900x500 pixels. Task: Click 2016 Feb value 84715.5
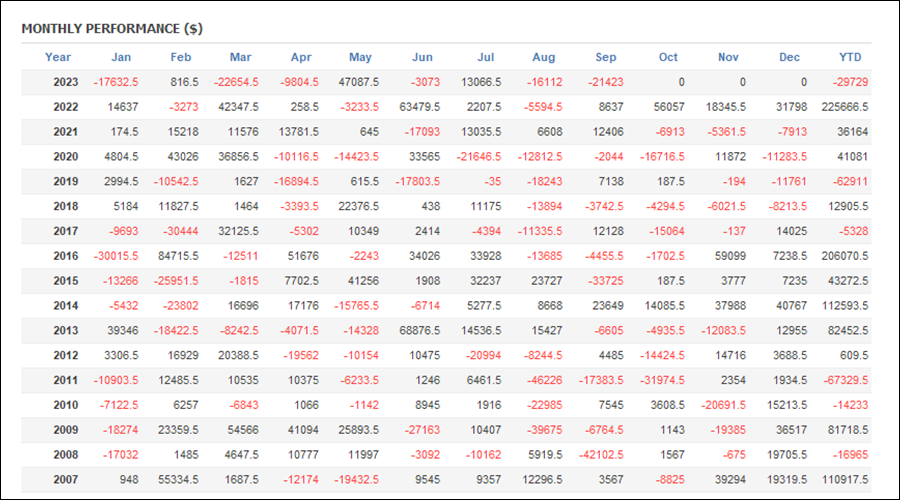click(179, 256)
